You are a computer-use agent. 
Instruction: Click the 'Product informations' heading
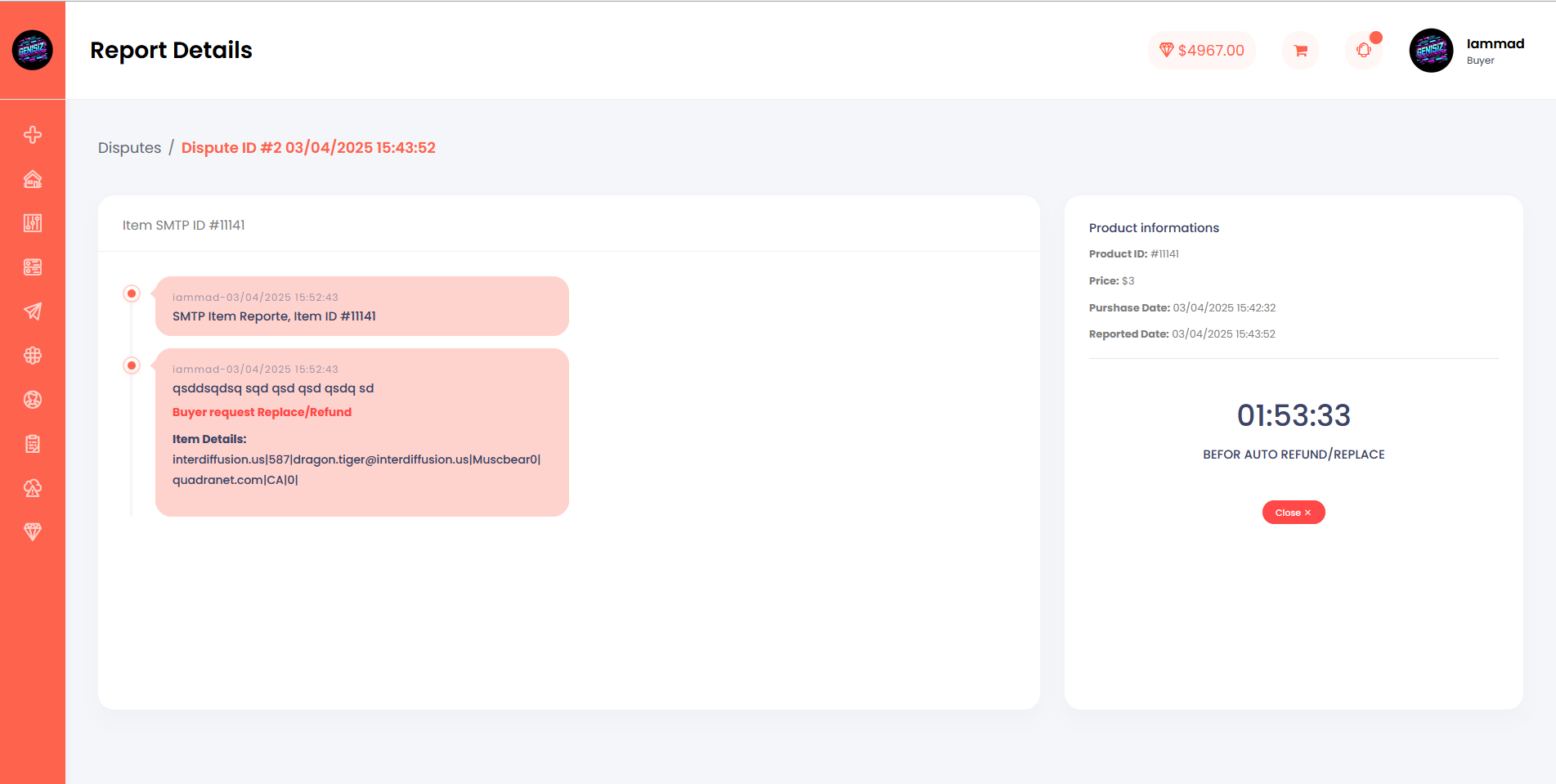click(1154, 228)
